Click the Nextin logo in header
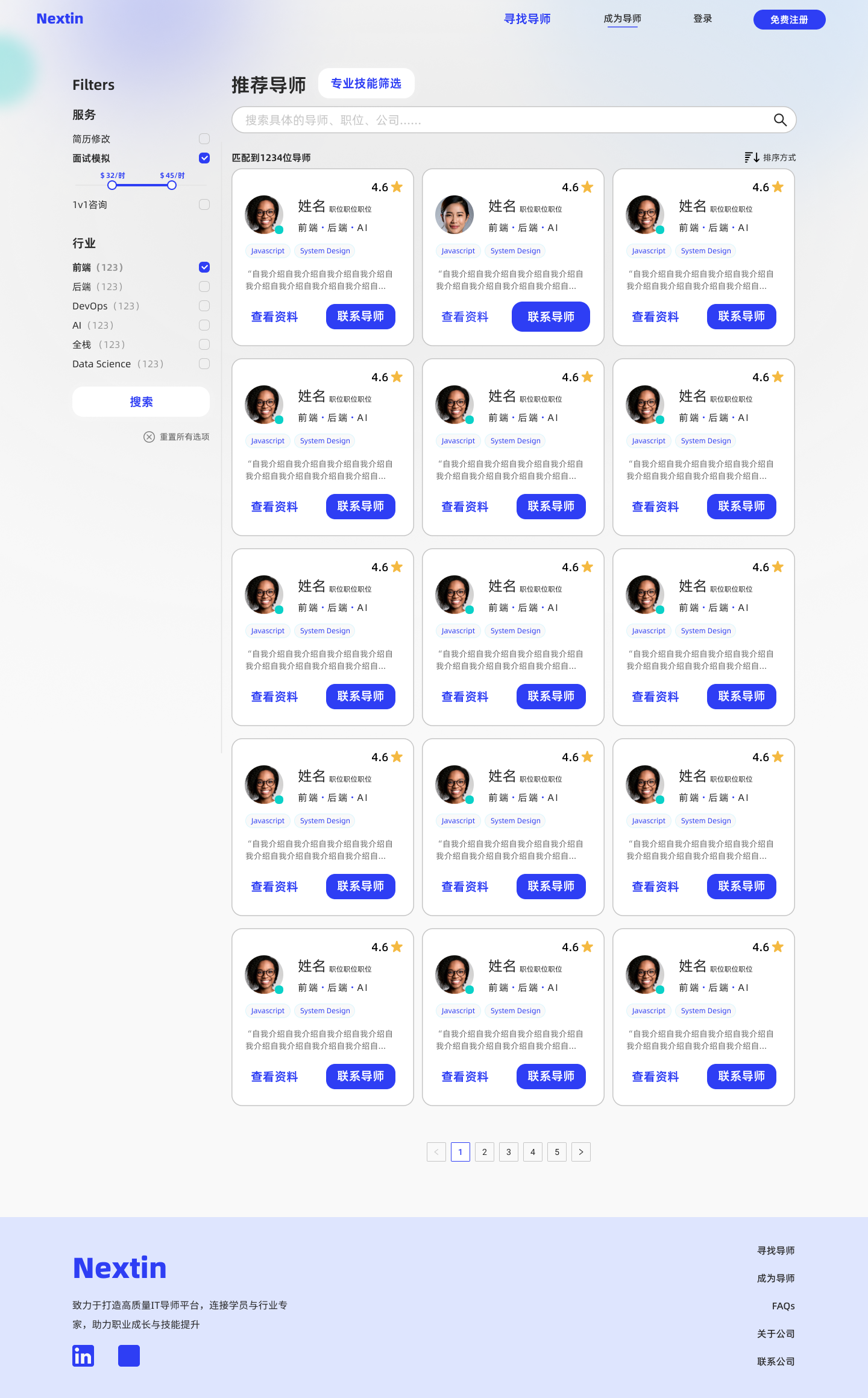Image resolution: width=868 pixels, height=1398 pixels. 60,19
